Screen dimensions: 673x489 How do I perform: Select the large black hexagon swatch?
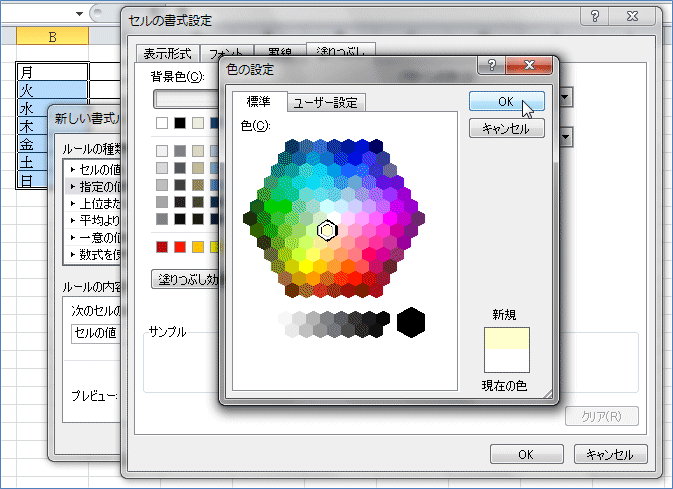[x=411, y=322]
